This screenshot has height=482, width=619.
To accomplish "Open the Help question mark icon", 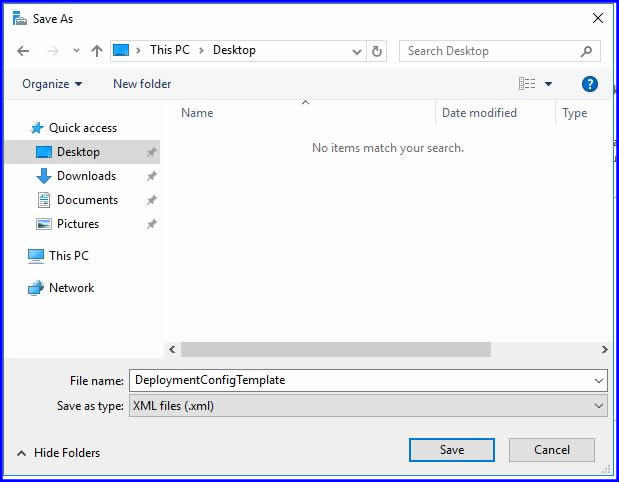I will click(x=589, y=84).
